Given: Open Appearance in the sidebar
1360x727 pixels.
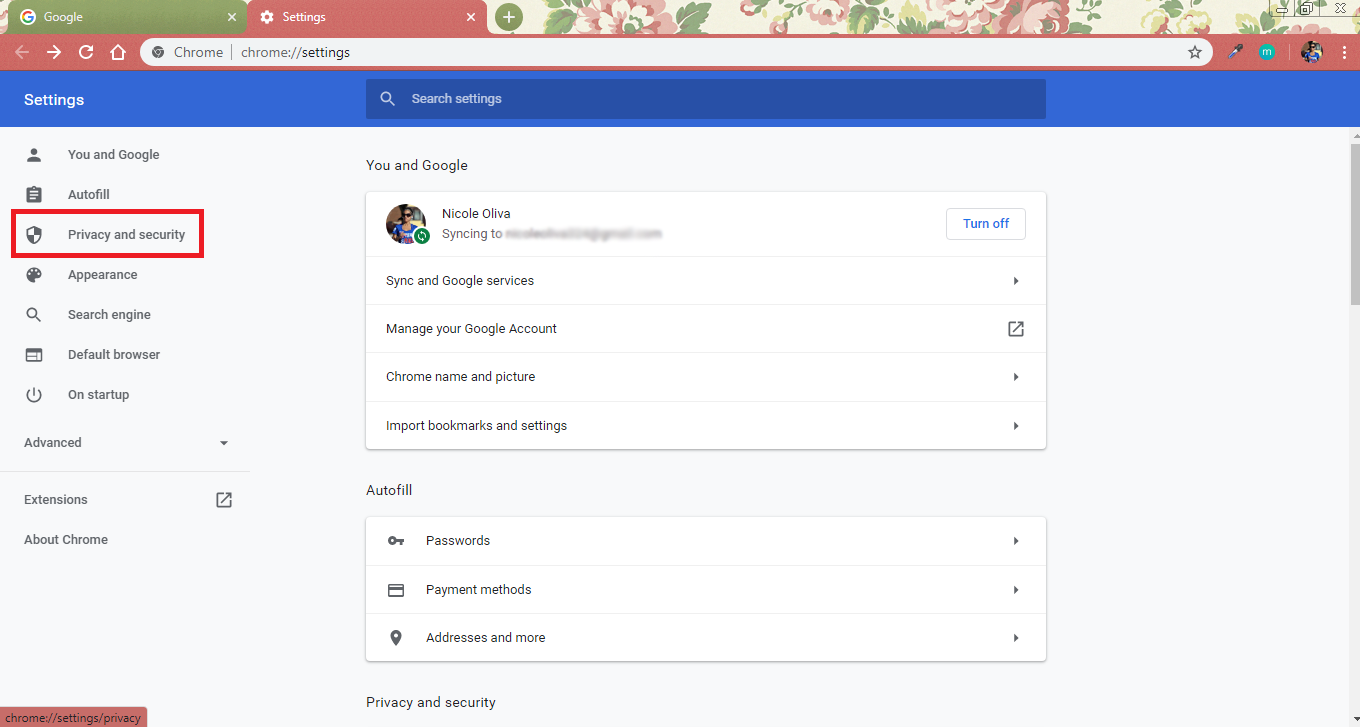Looking at the screenshot, I should pyautogui.click(x=102, y=275).
